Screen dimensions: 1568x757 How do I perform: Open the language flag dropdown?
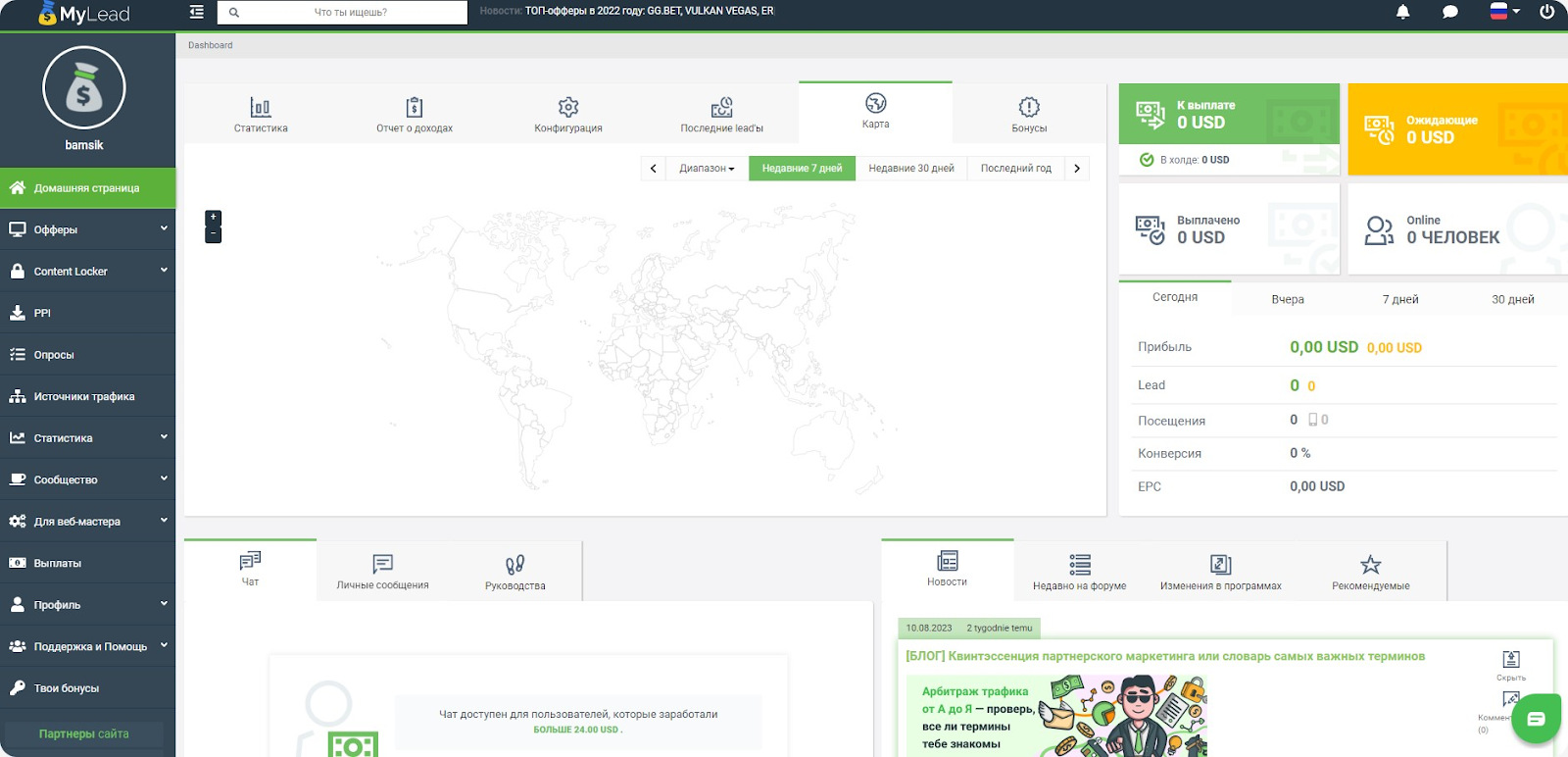[x=1504, y=12]
